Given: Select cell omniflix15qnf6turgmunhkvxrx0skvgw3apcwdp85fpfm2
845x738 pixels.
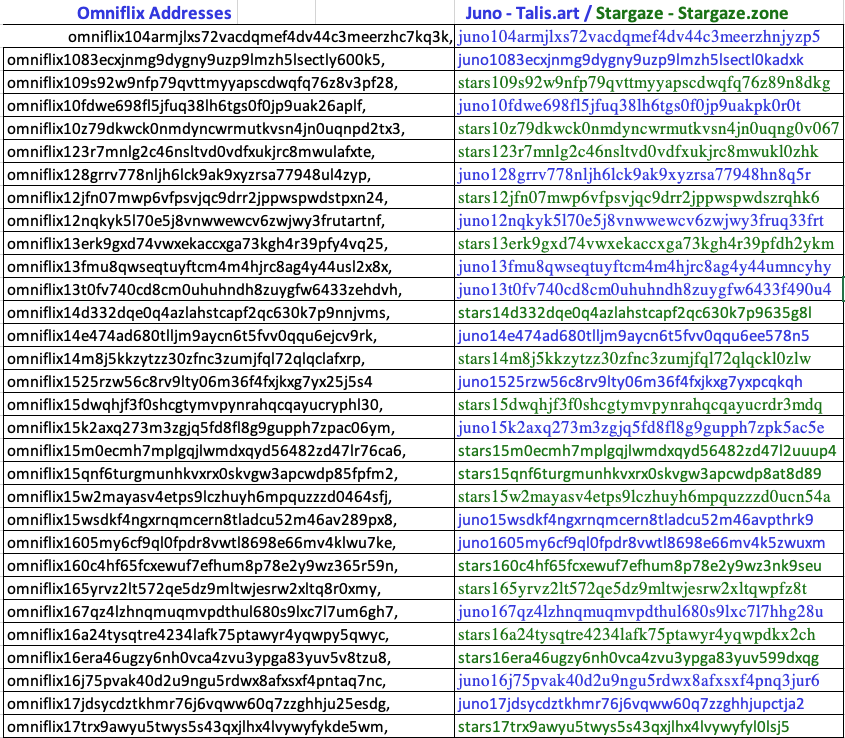Looking at the screenshot, I should pos(229,474).
